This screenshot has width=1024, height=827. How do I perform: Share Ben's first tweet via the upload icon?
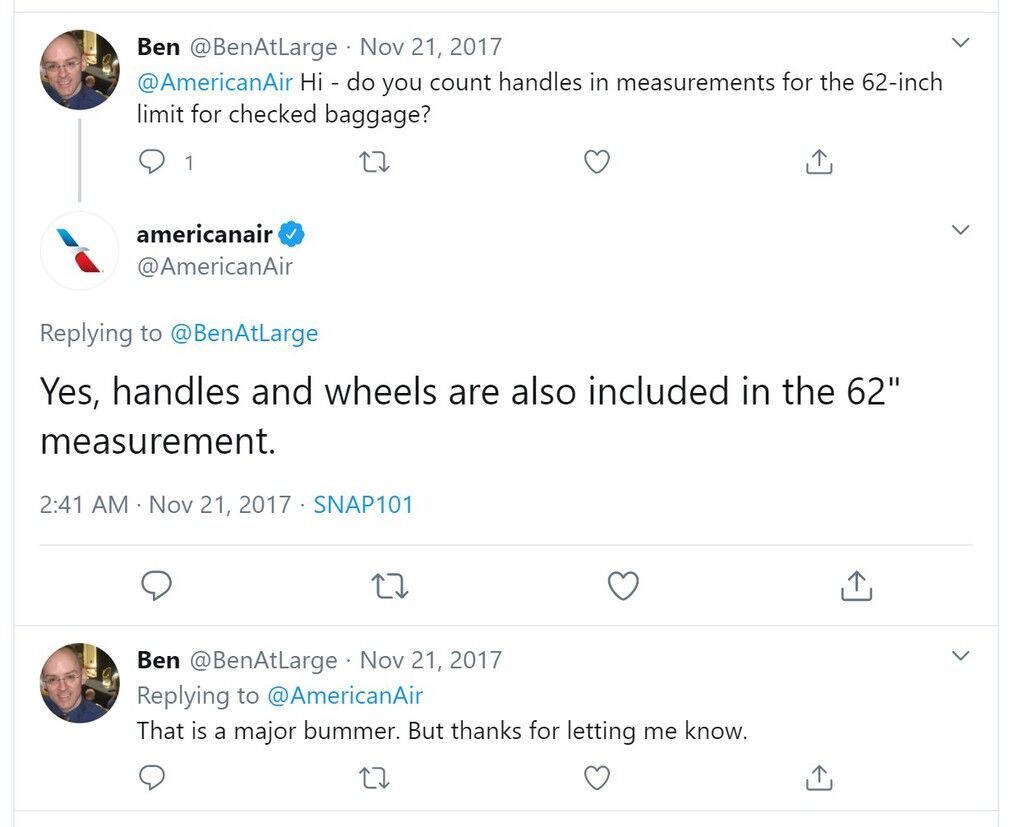(x=819, y=161)
